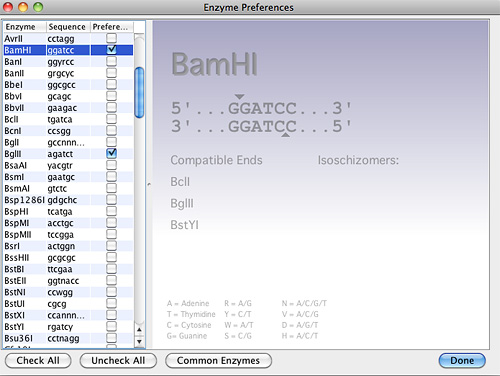Click BglII under Compatible Ends
The width and height of the screenshot is (500, 376).
pos(182,203)
